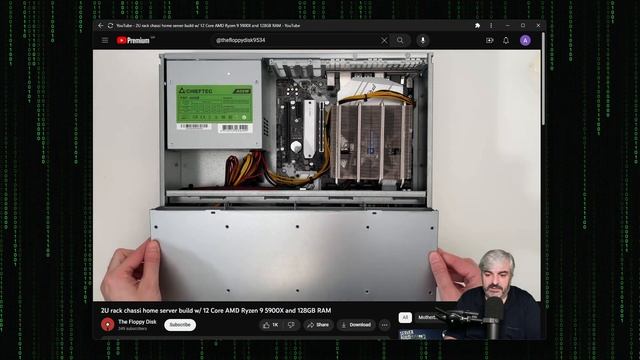Image resolution: width=640 pixels, height=360 pixels.
Task: Like the video with thumbs up
Action: [x=271, y=325]
